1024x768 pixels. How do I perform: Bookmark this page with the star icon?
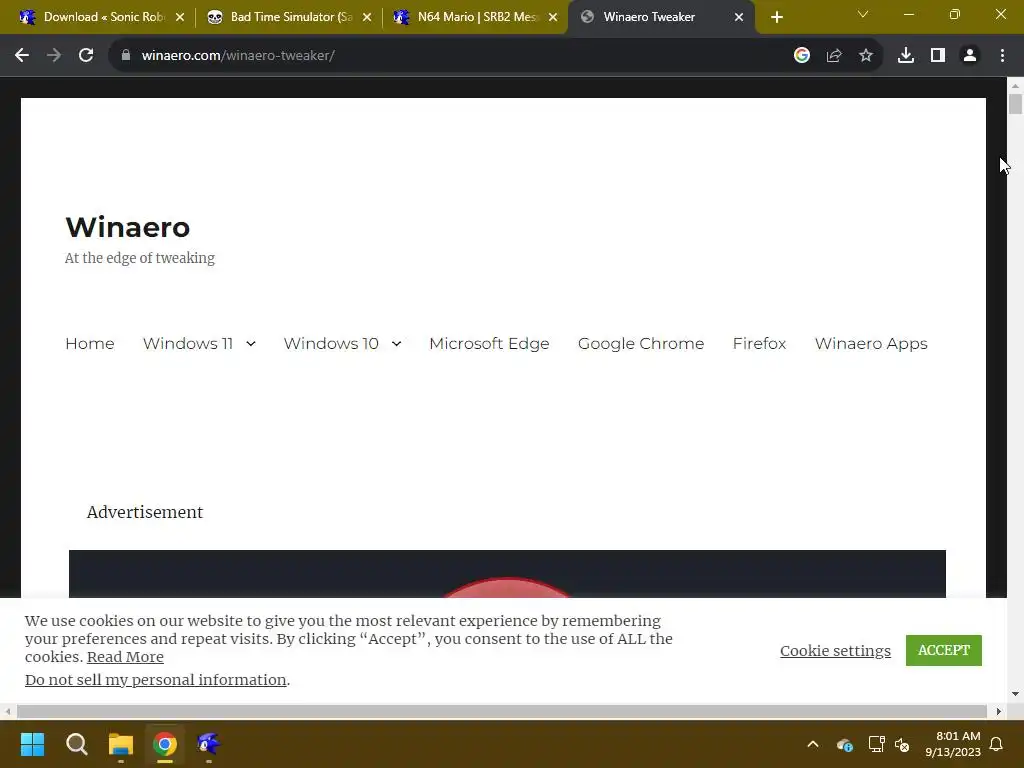pyautogui.click(x=866, y=56)
